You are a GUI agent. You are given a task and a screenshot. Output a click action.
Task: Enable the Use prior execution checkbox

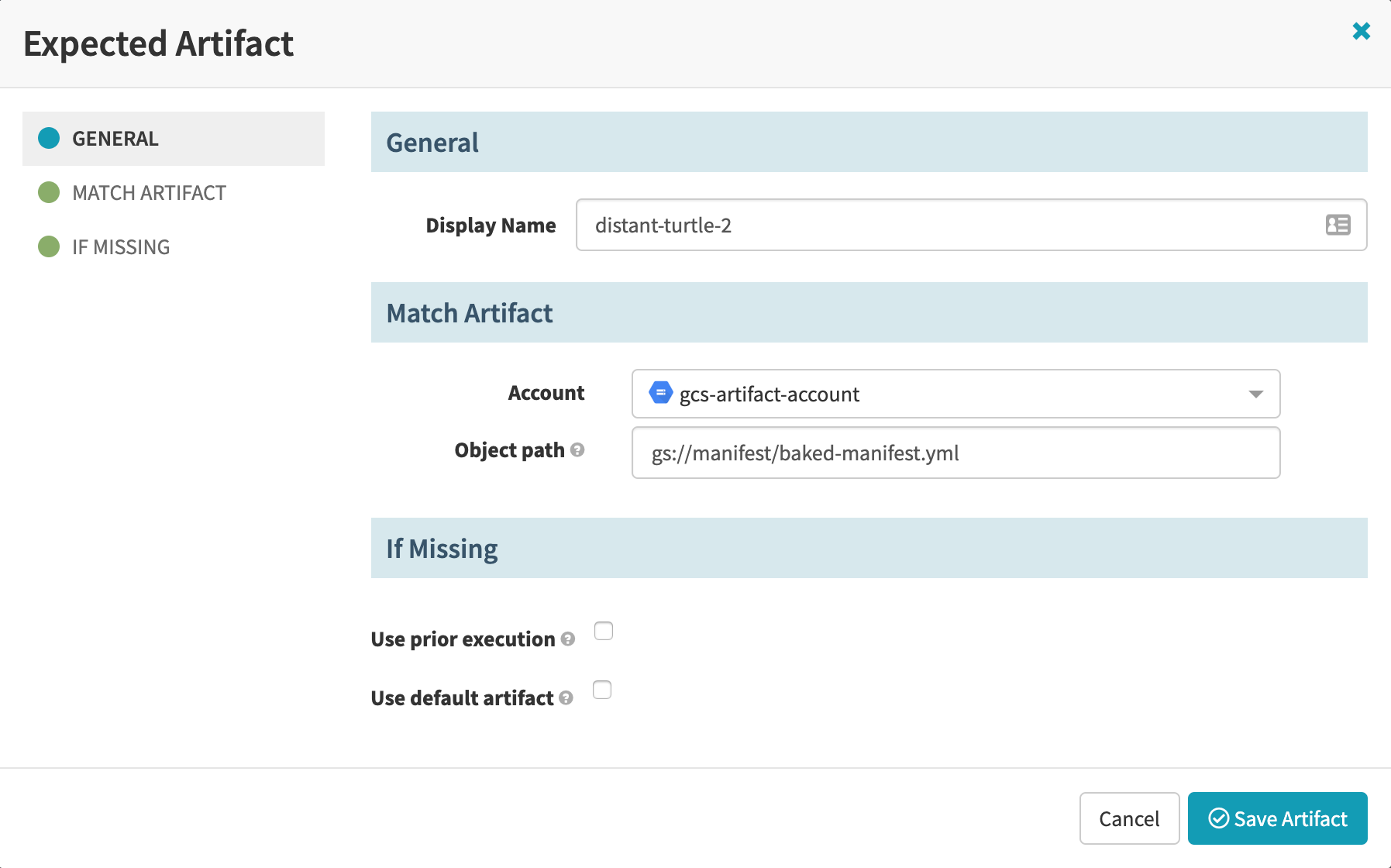tap(604, 632)
